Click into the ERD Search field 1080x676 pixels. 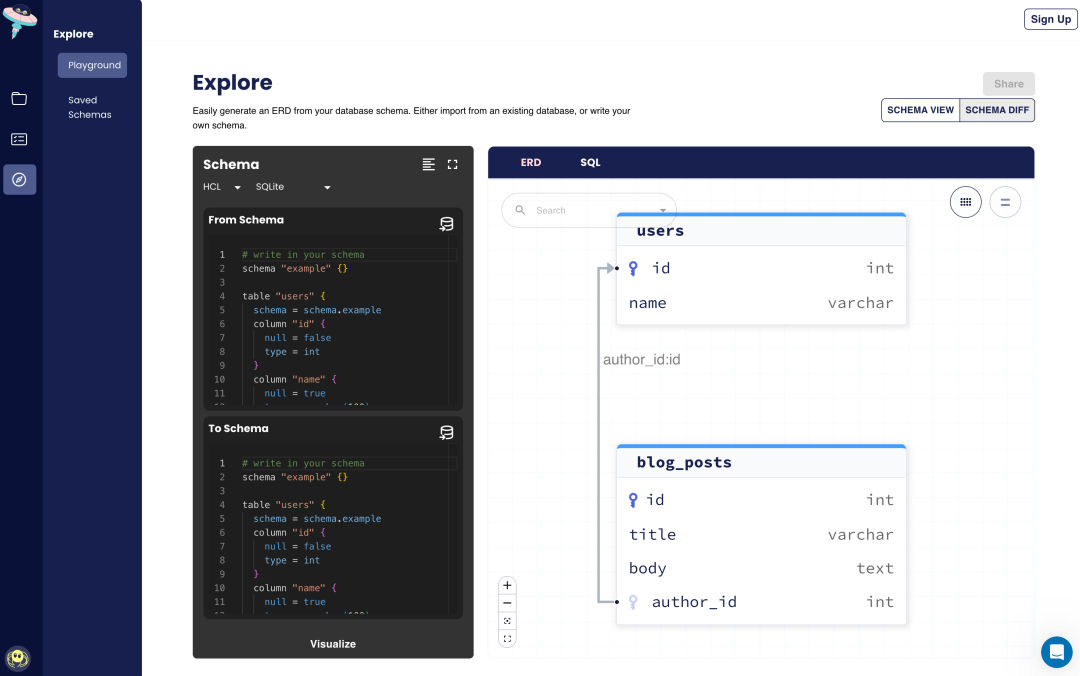(x=589, y=210)
